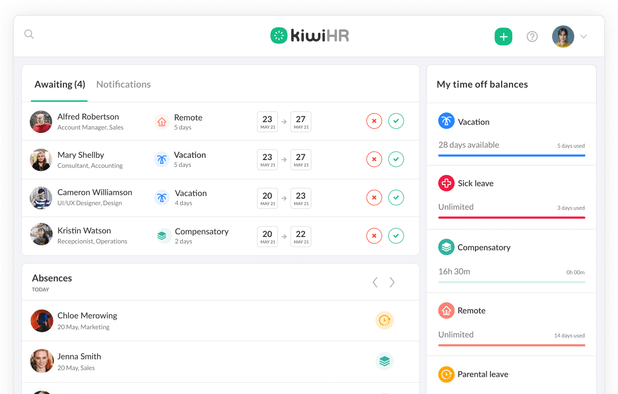Open Jenna Smith's absence entry
Image resolution: width=618 pixels, height=394 pixels.
pyautogui.click(x=220, y=361)
